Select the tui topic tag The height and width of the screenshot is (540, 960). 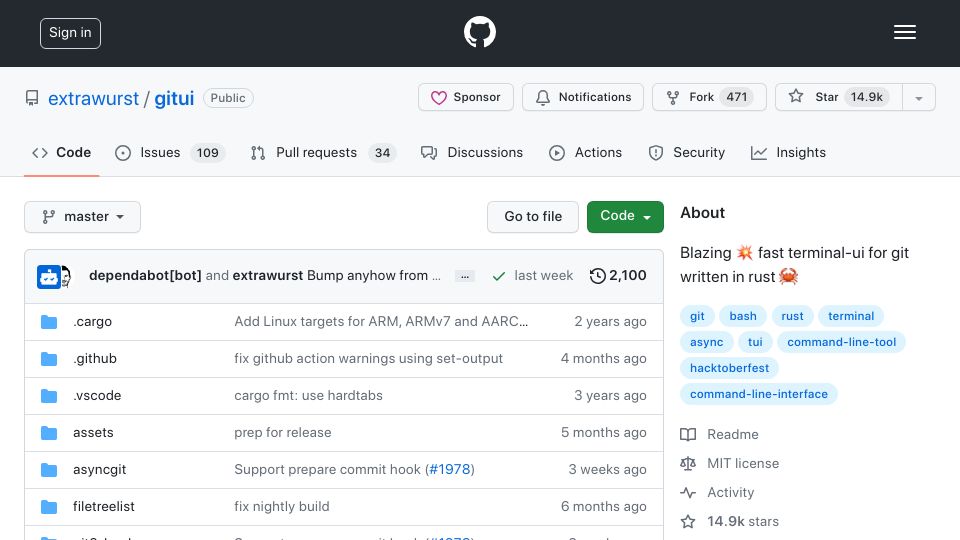tap(755, 342)
